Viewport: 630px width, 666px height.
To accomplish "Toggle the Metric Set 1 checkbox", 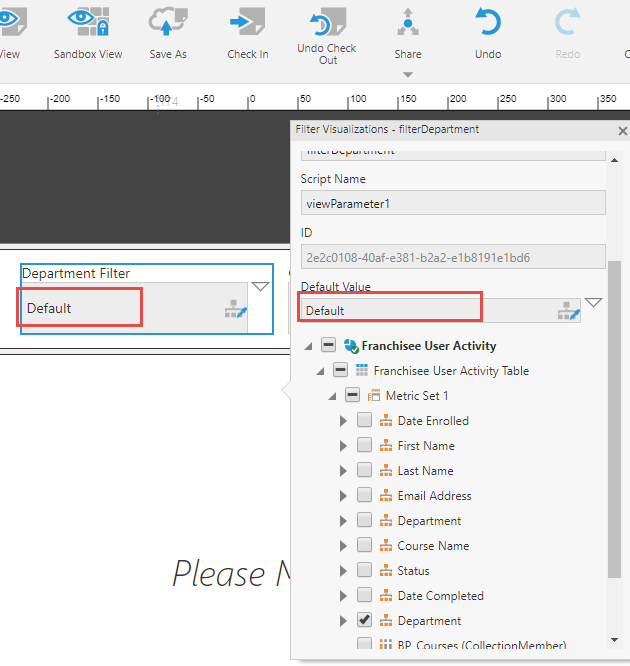I will [352, 395].
